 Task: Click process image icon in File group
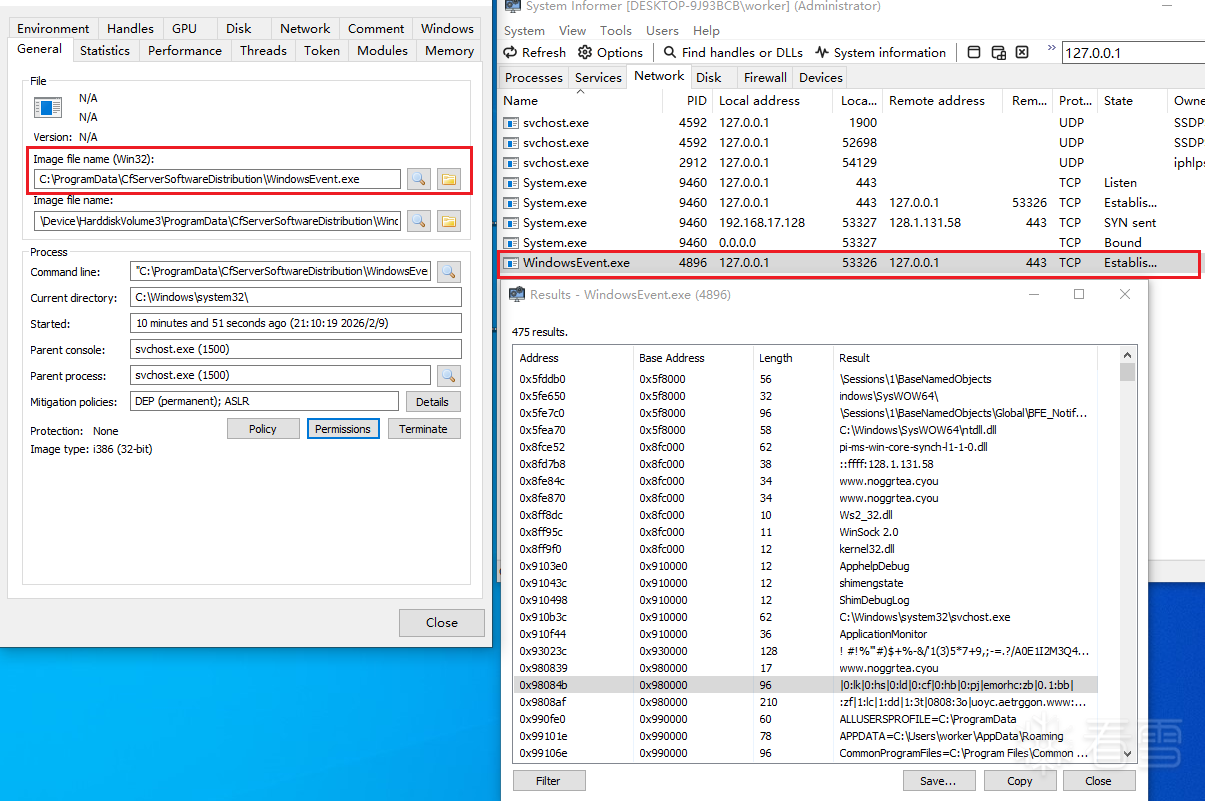48,107
